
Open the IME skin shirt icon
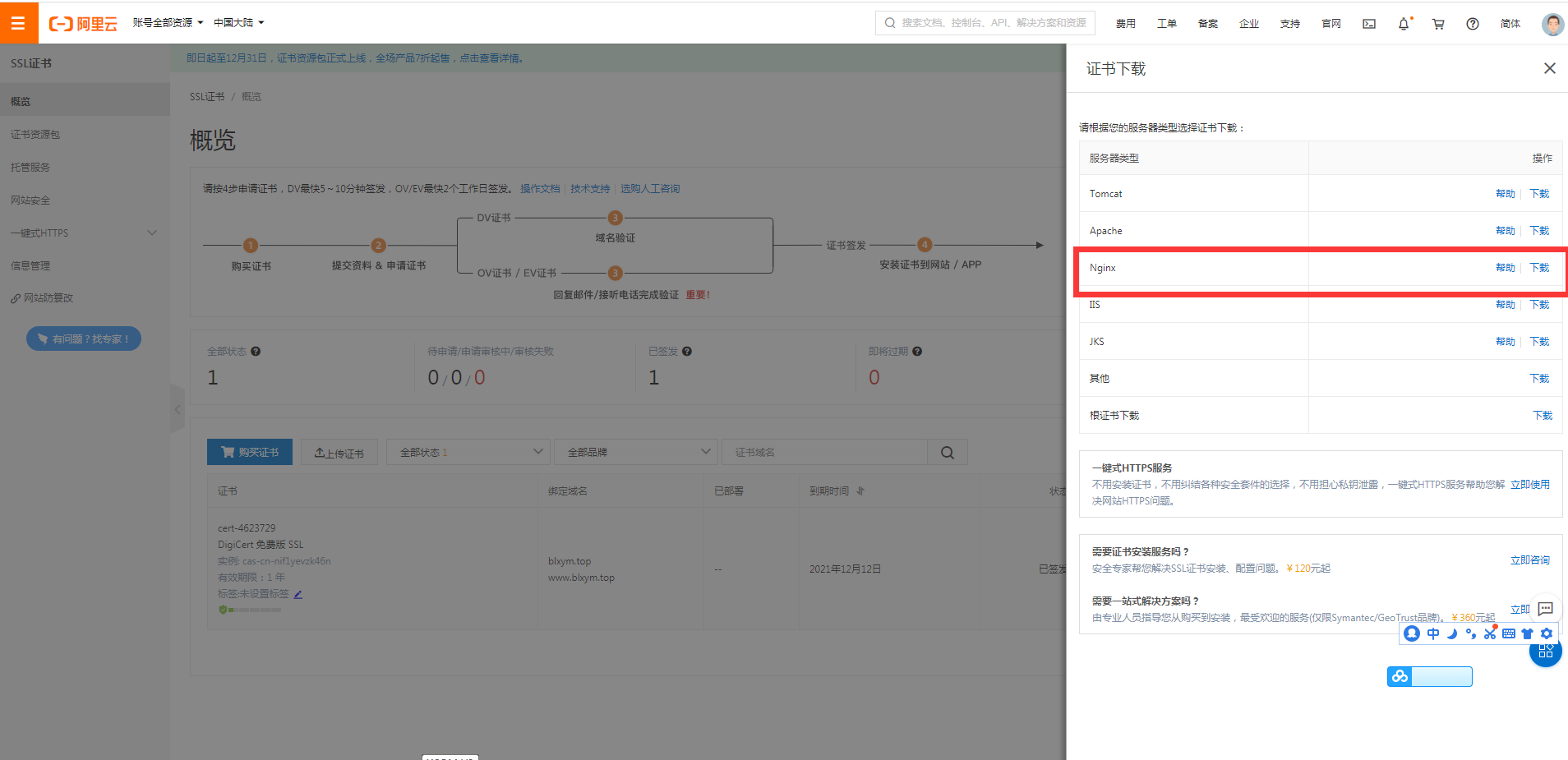[x=1528, y=633]
